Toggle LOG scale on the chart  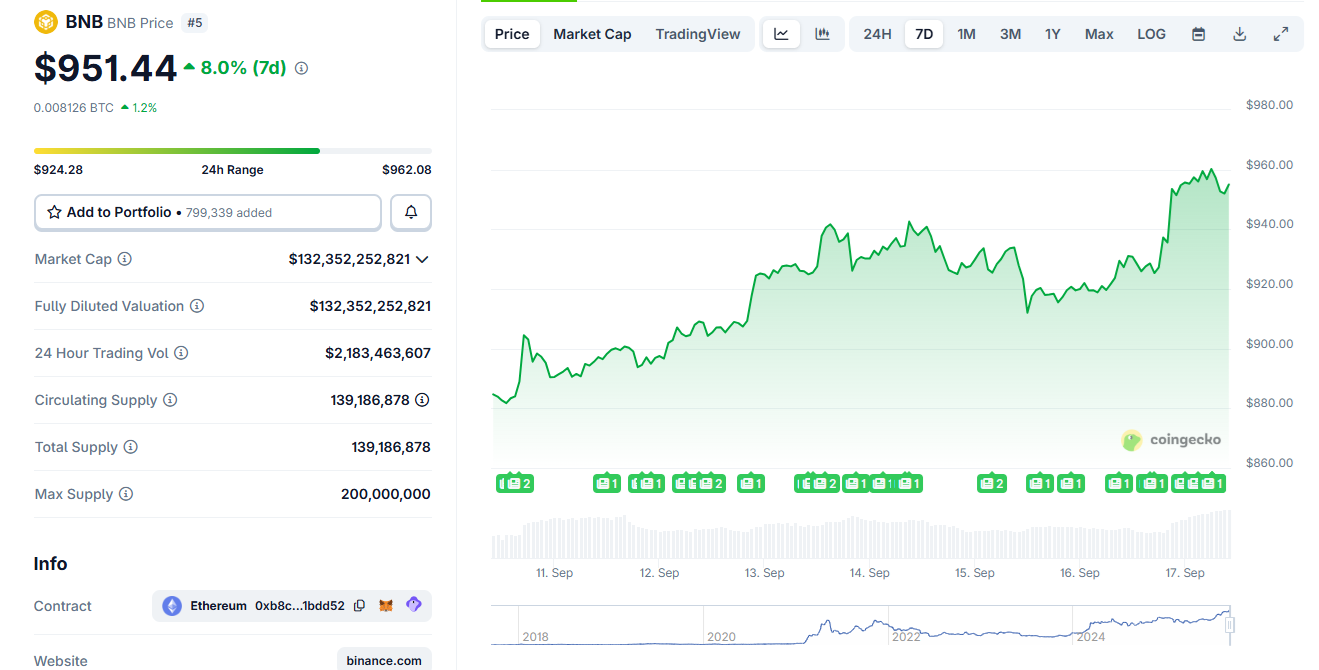click(x=1151, y=34)
